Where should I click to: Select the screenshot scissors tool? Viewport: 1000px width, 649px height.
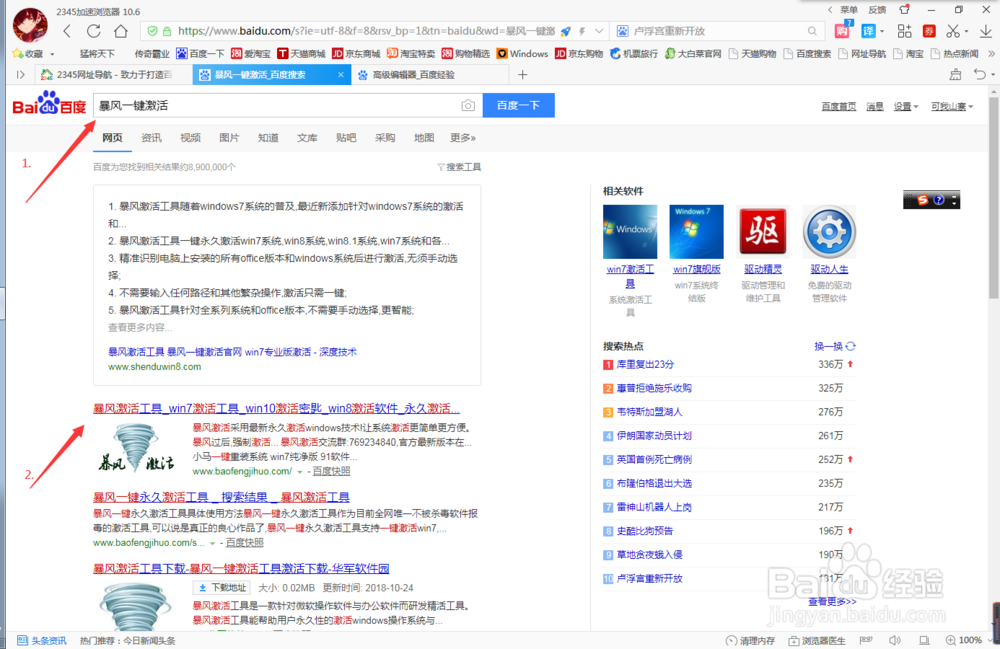[952, 31]
